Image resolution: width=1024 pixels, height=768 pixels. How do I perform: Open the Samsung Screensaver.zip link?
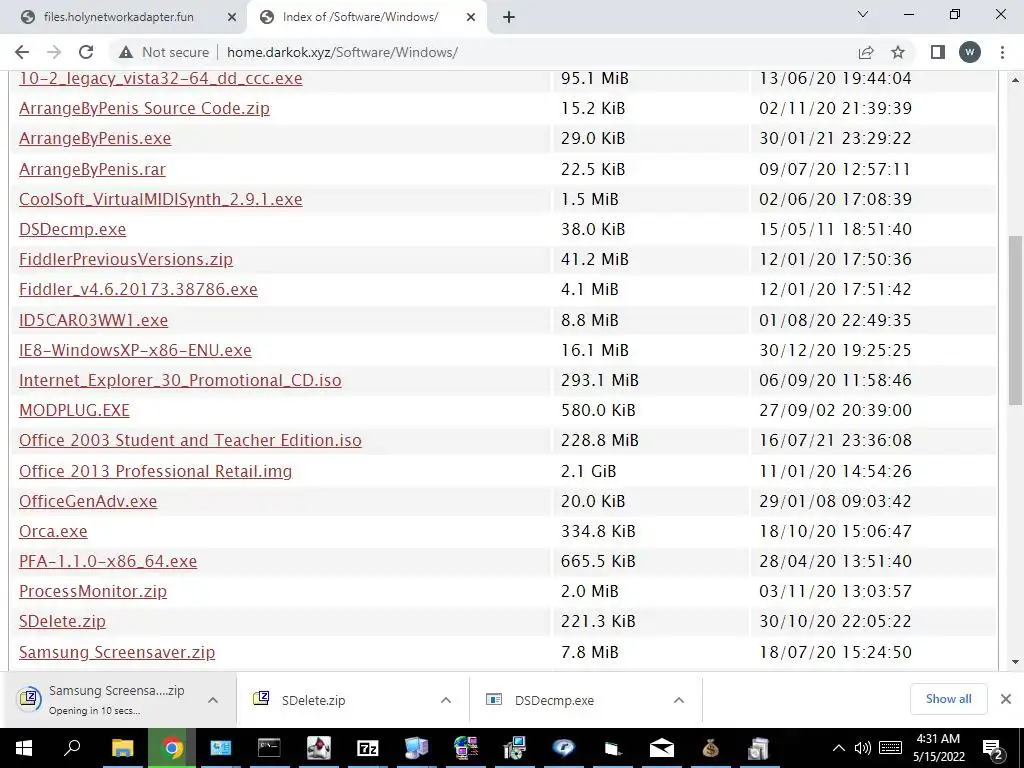pyautogui.click(x=117, y=652)
